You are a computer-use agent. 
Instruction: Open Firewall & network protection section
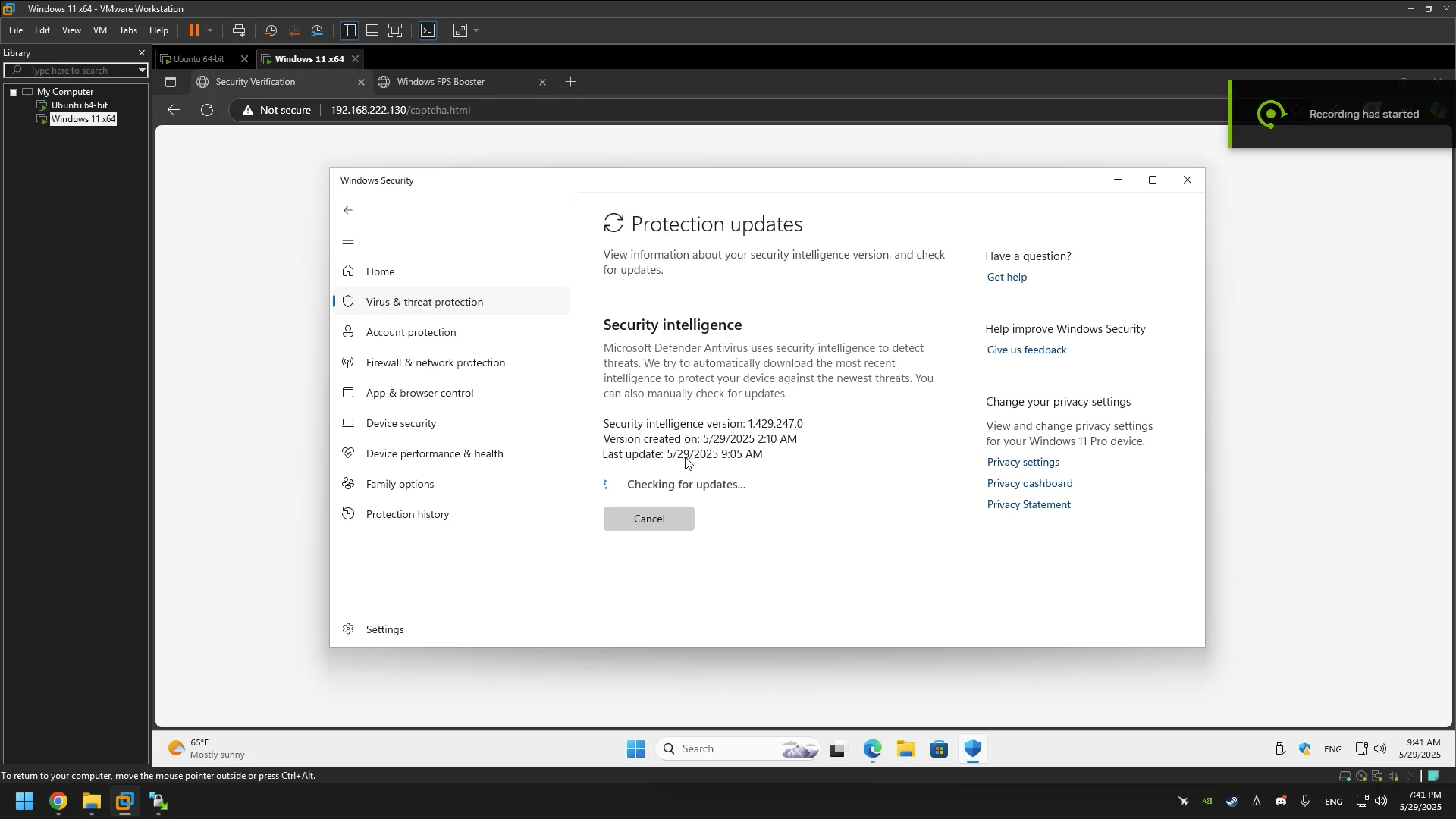(435, 362)
